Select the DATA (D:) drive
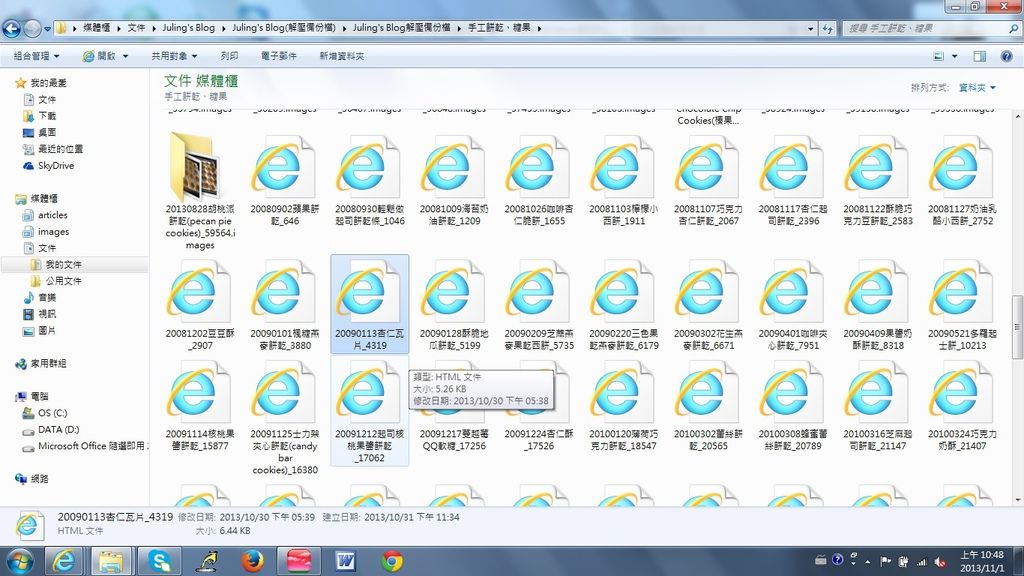 tap(58, 430)
